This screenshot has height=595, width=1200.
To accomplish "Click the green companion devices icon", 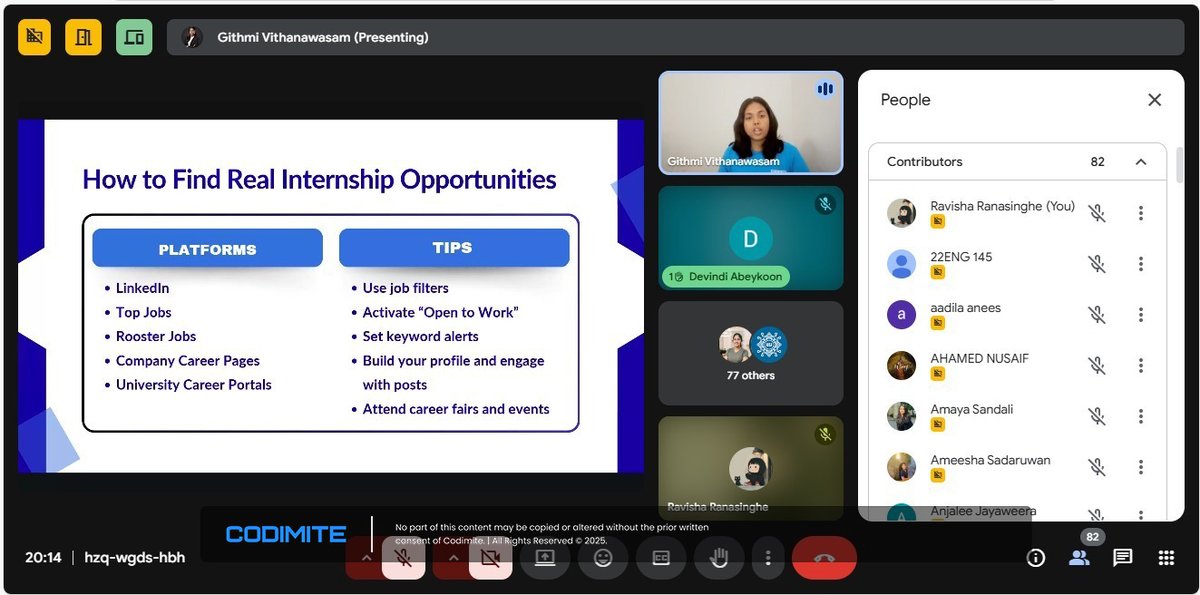I will 134,37.
